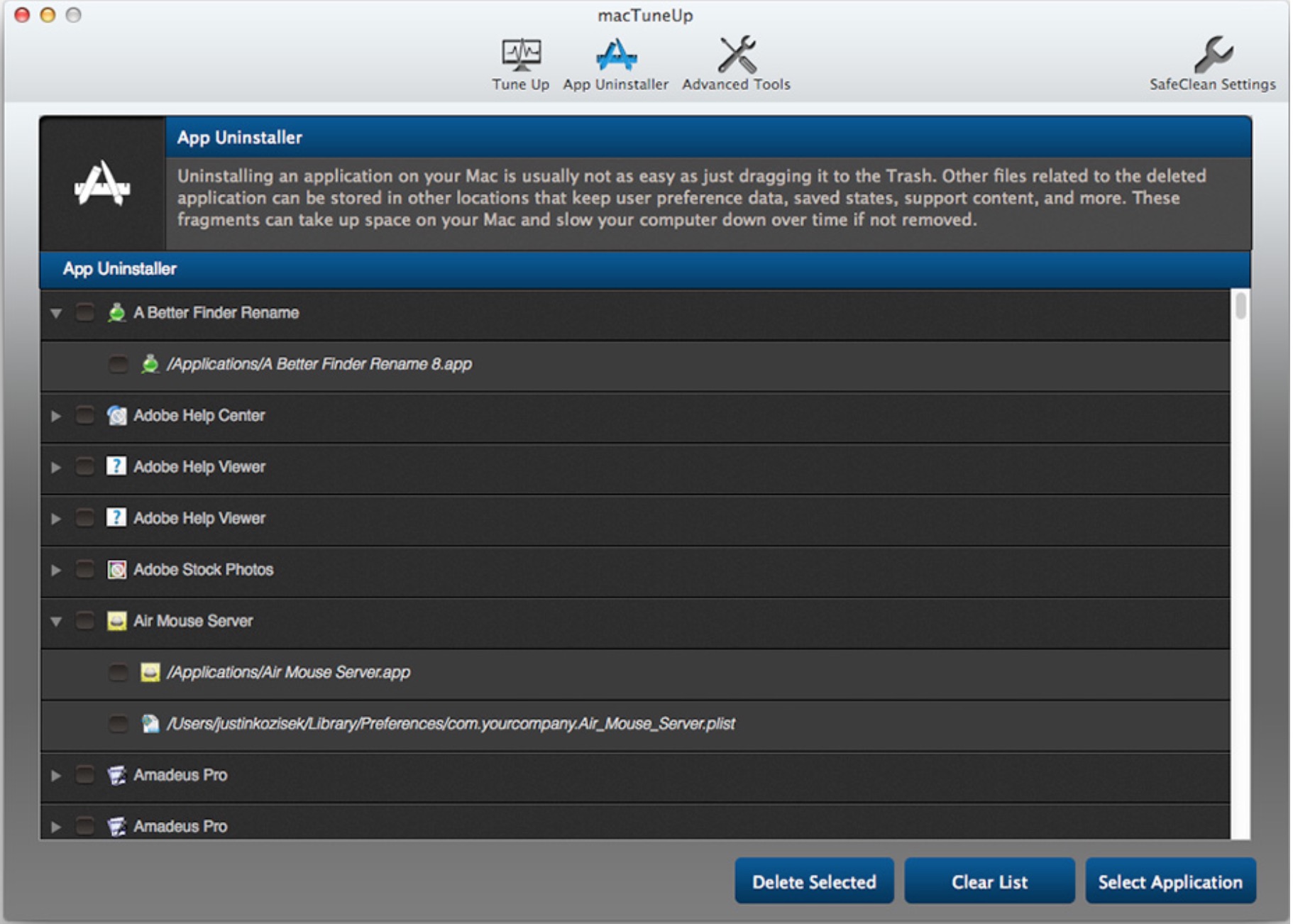Click the icon beside A Better Finder Rename 8.app path
The image size is (1293, 924).
(x=150, y=364)
